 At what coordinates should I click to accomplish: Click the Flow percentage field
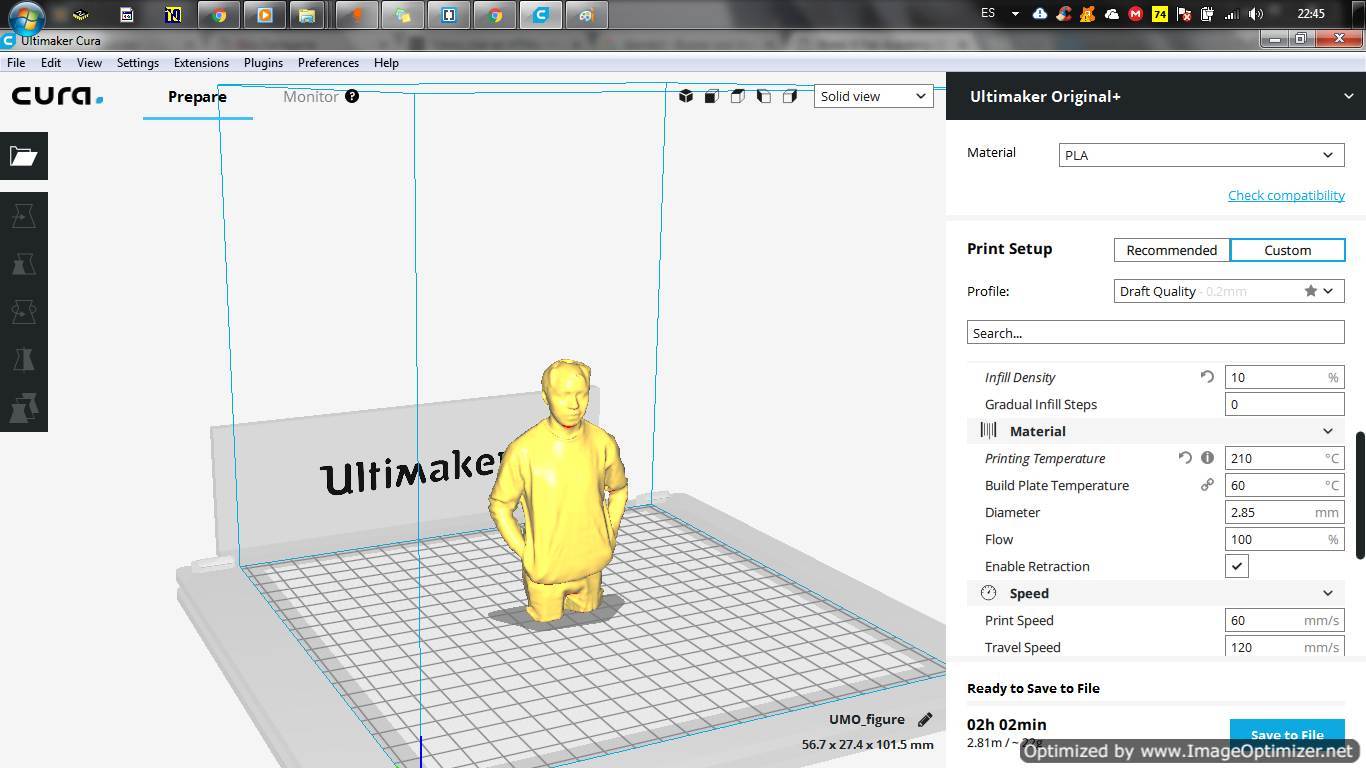tap(1284, 539)
